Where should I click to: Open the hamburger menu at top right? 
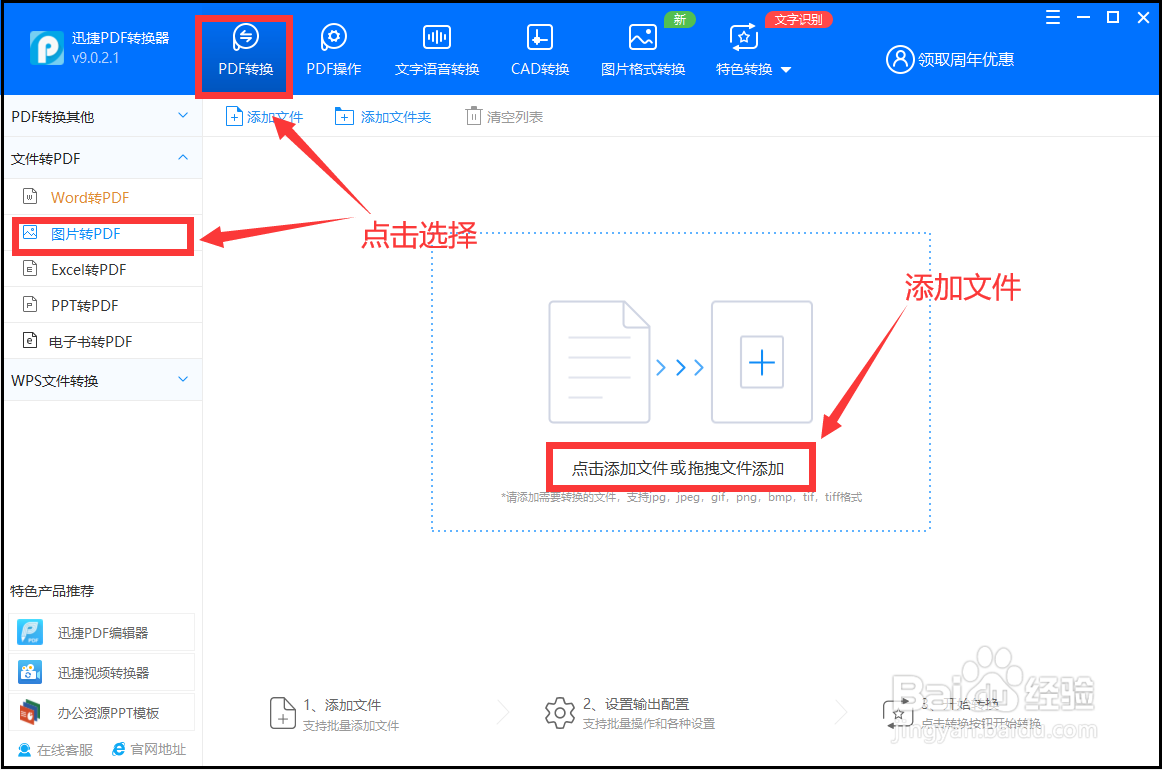pyautogui.click(x=1054, y=17)
